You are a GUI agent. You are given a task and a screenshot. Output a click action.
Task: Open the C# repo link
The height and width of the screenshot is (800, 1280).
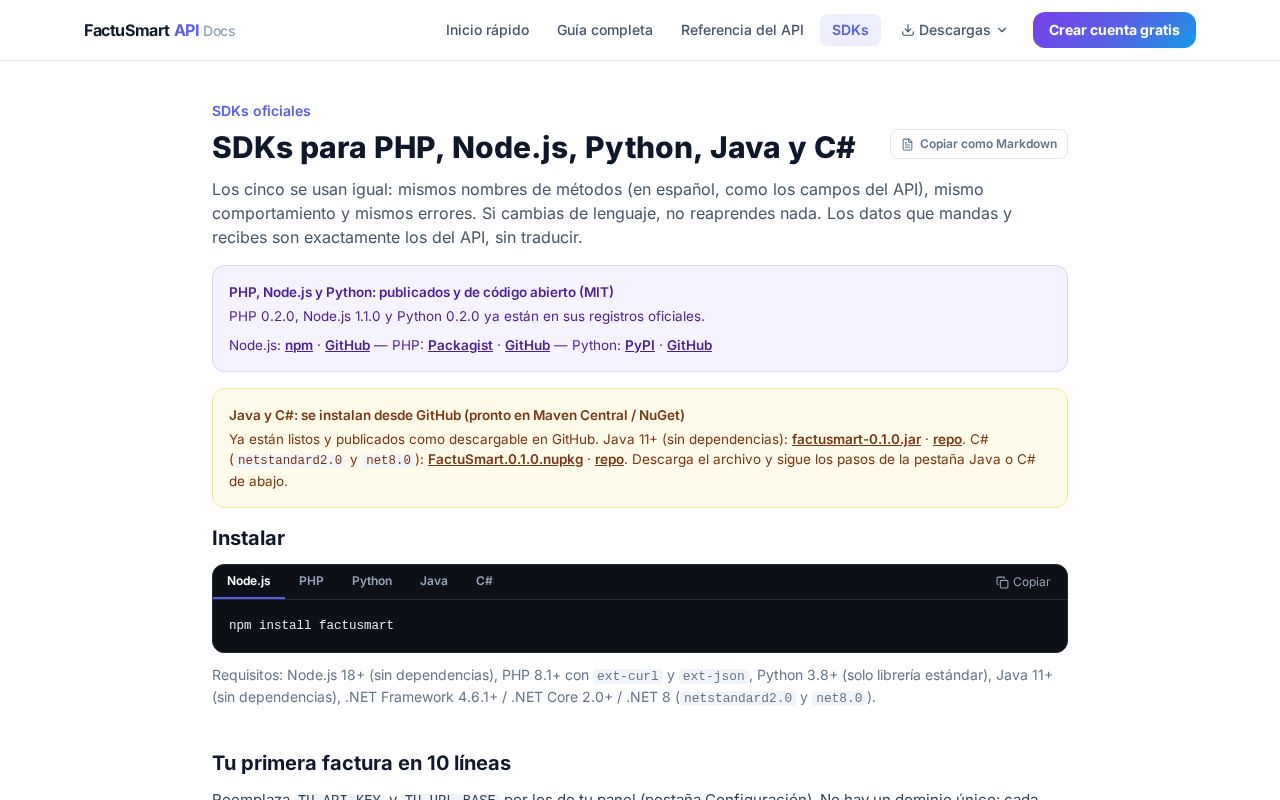pos(609,459)
